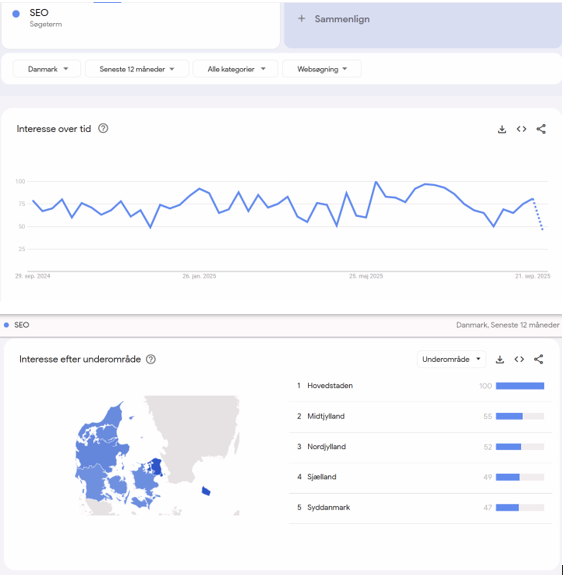Download the Interesse over tid chart data

[502, 129]
